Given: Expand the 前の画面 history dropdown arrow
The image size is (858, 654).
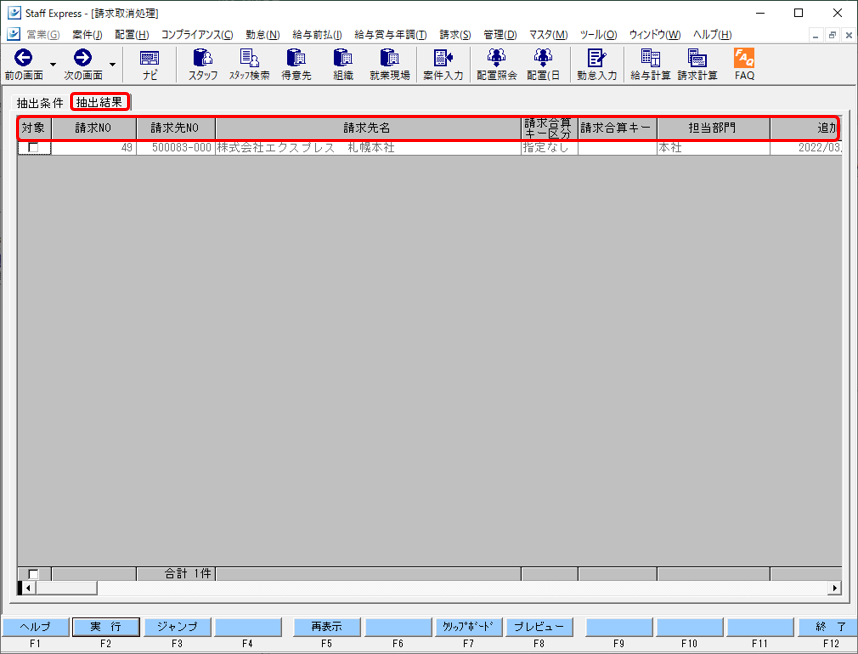Looking at the screenshot, I should (53, 64).
